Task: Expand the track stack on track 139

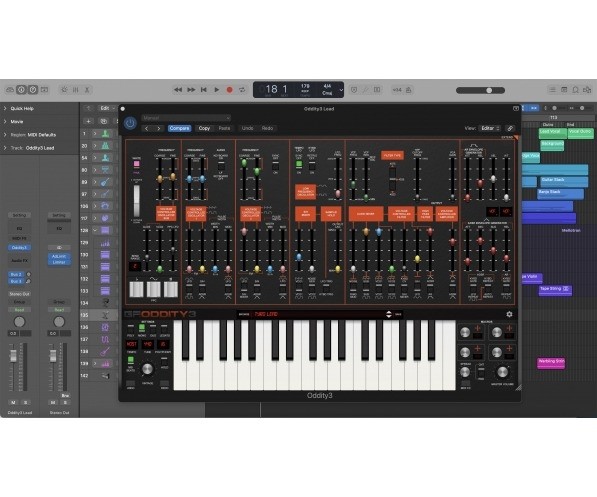Action: point(95,364)
